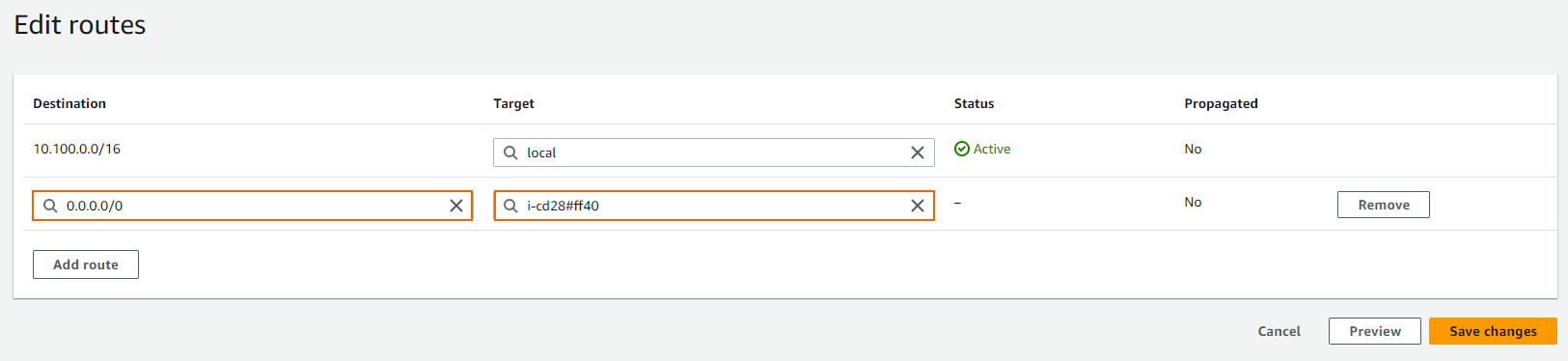Cancel editing the routes

(1279, 331)
